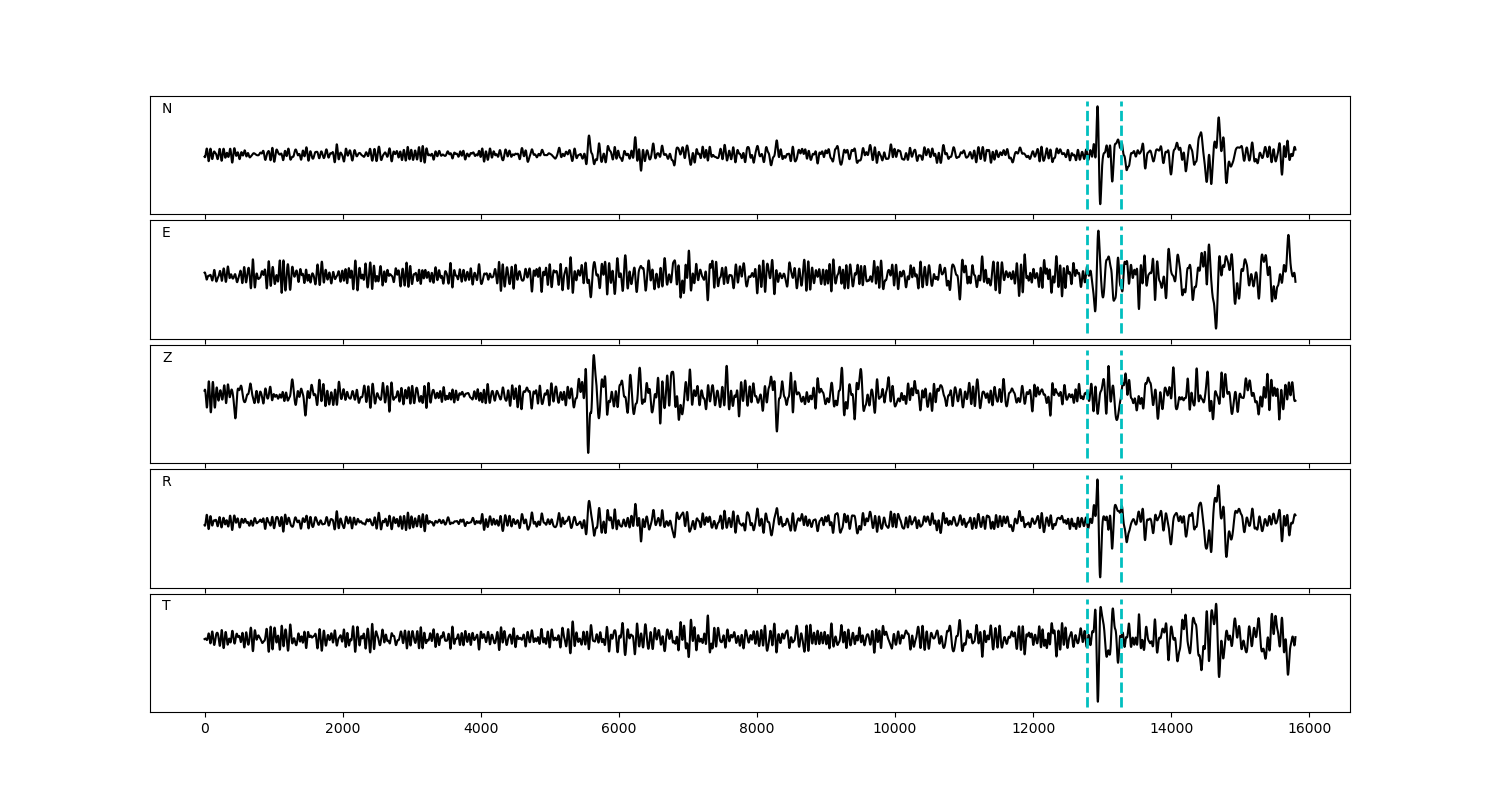The image size is (1500, 800).
Task: Click the deepest downward spike in Z trace
Action: click(x=588, y=451)
